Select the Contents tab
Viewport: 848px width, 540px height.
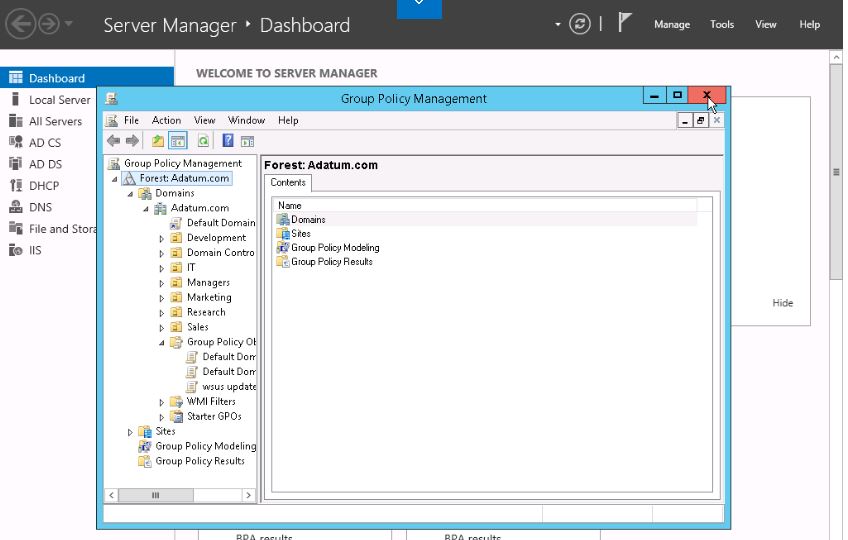click(x=288, y=183)
